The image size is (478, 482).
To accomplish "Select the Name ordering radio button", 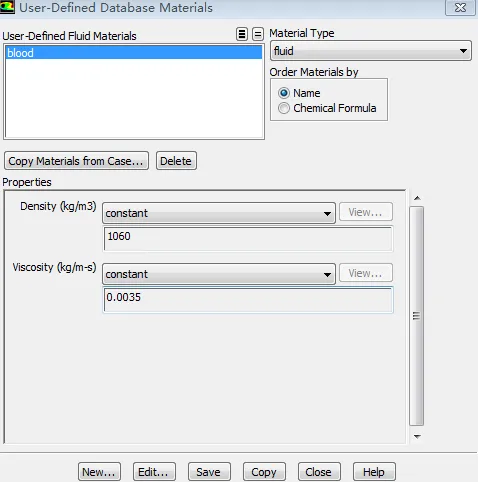I will click(284, 93).
